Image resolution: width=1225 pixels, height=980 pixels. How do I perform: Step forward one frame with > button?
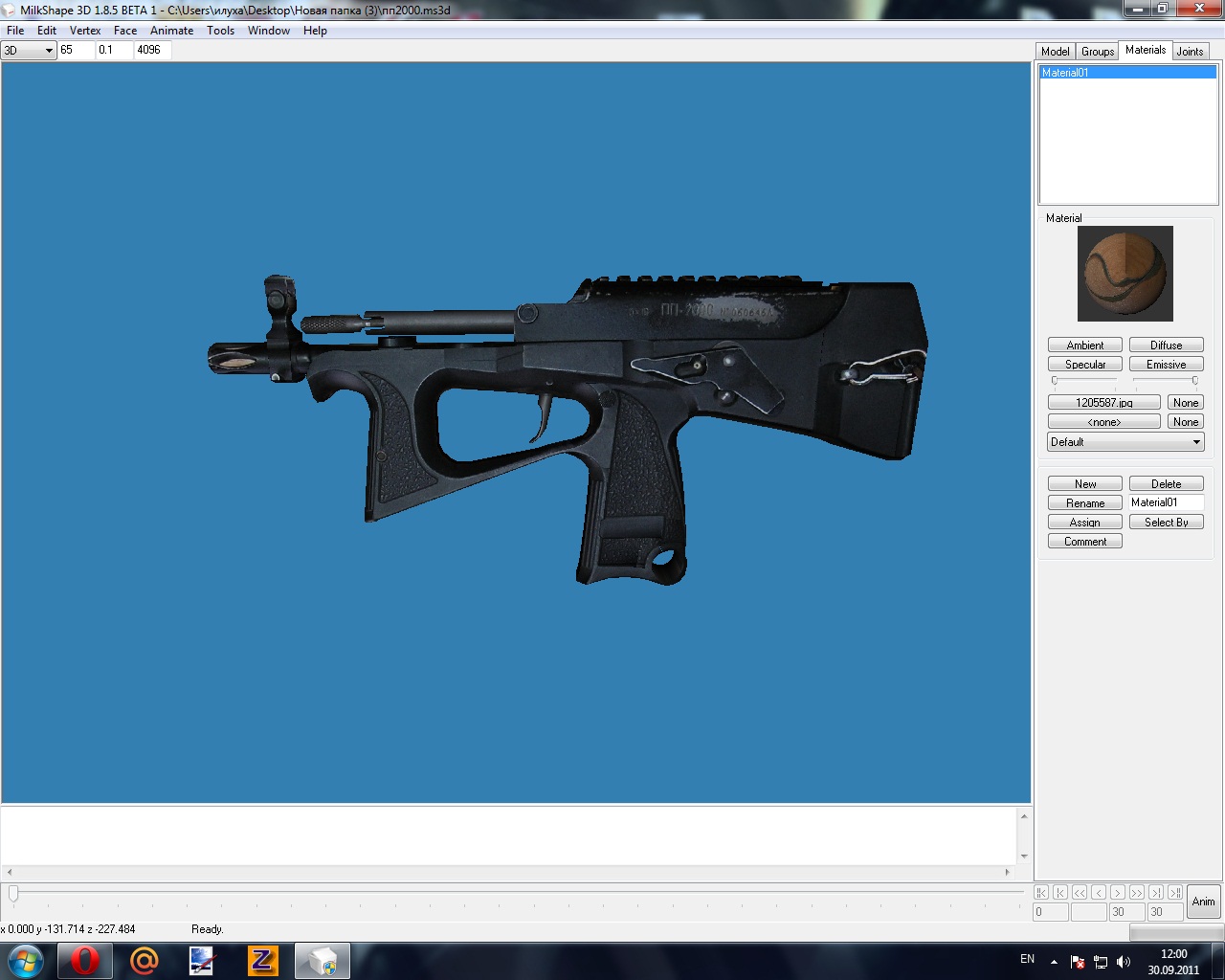(x=1117, y=892)
